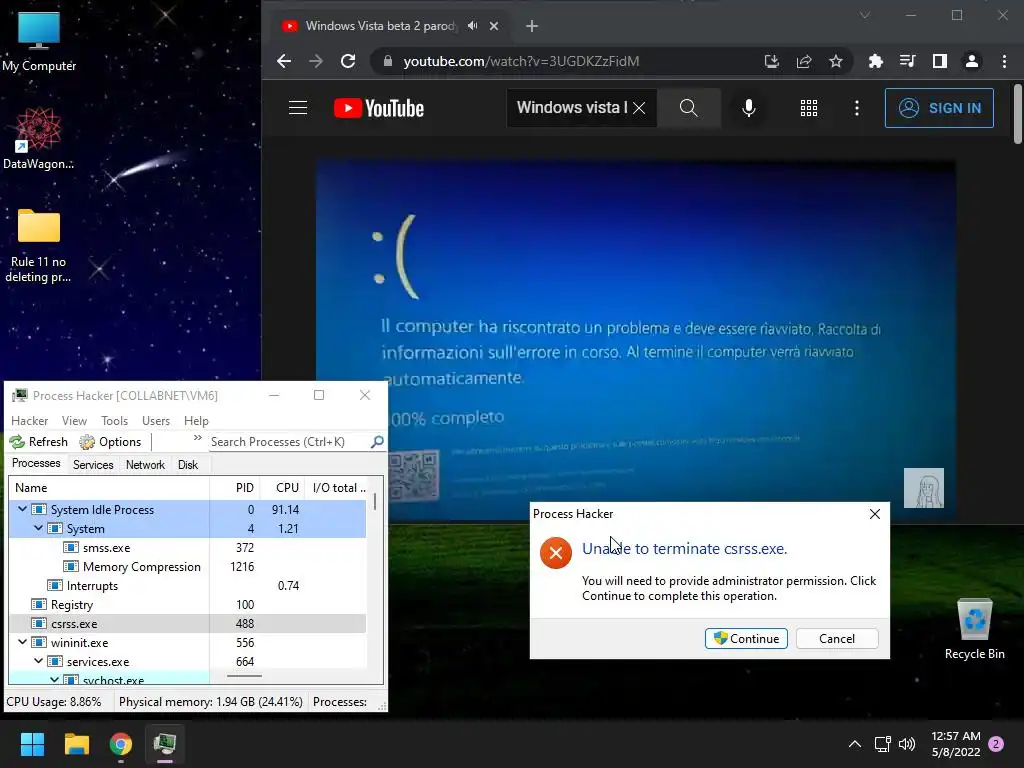
Task: Open Hacker menu in Process Hacker
Action: pos(29,421)
